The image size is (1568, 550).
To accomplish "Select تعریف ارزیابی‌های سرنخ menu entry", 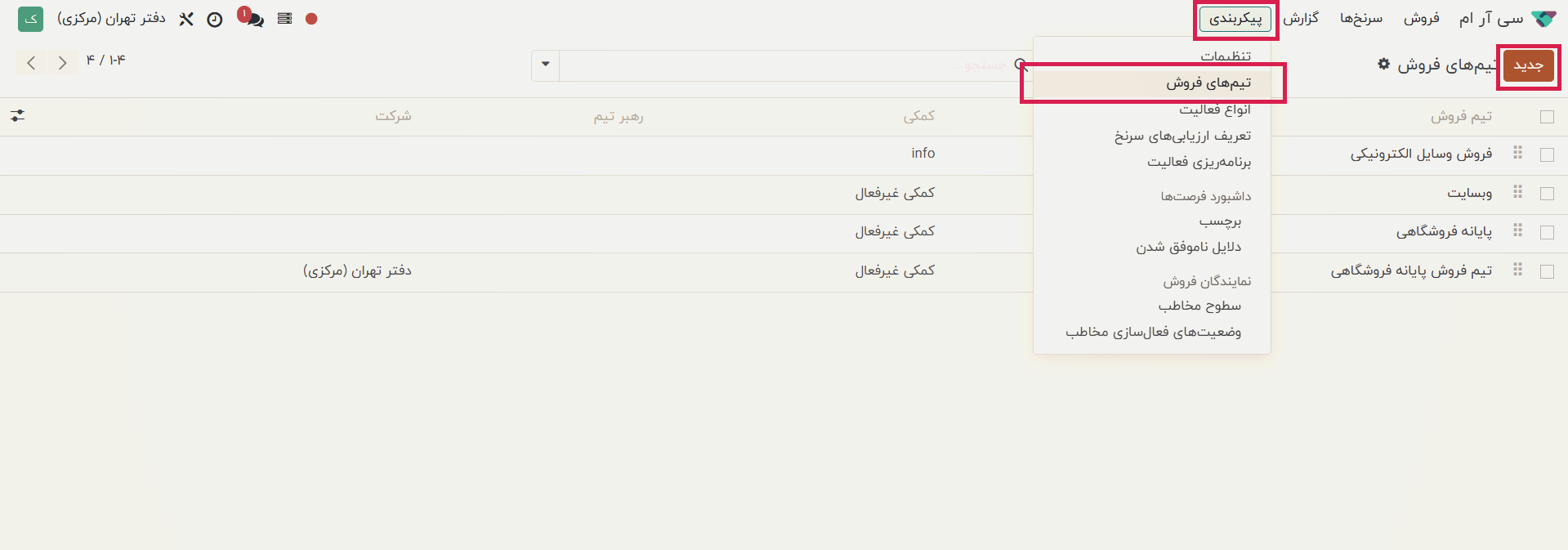I will pyautogui.click(x=1152, y=136).
